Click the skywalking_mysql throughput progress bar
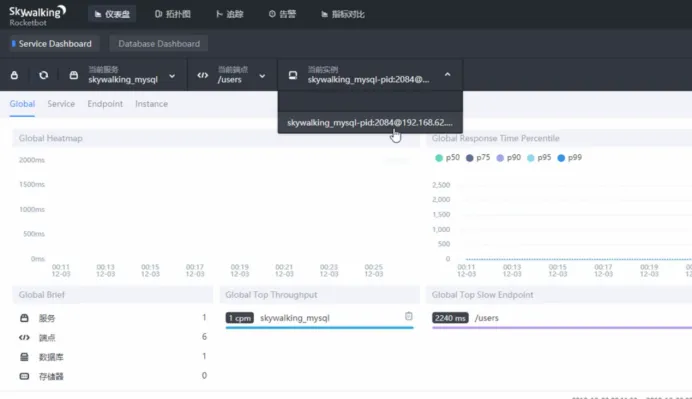Image resolution: width=692 pixels, height=399 pixels. [x=320, y=327]
